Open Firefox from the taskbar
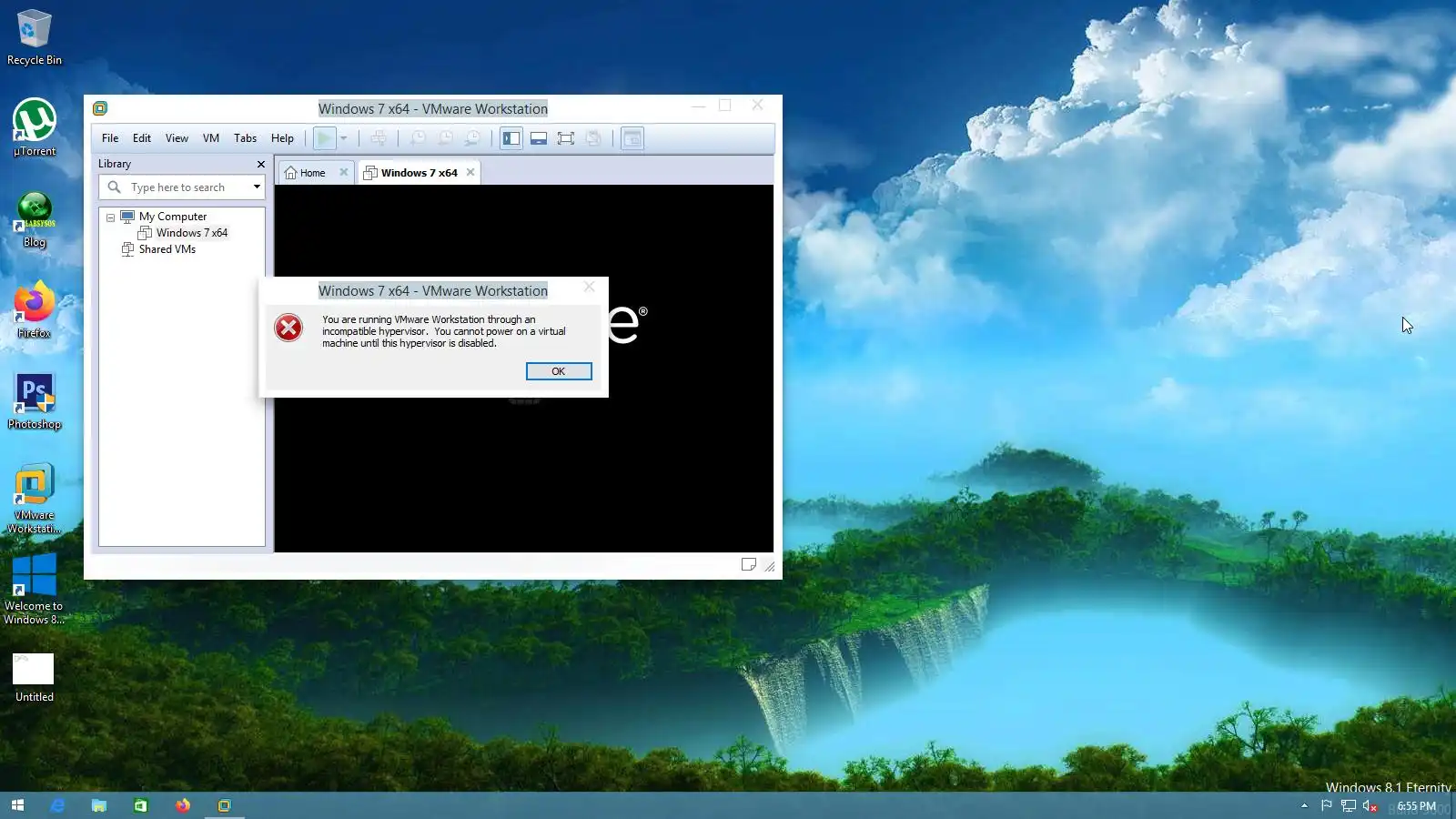 coord(183,805)
